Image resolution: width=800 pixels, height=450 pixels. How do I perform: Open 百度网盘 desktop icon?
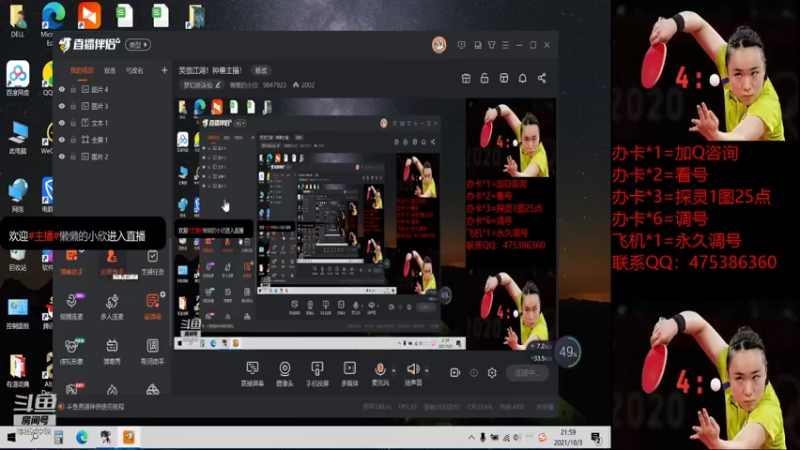(x=18, y=78)
